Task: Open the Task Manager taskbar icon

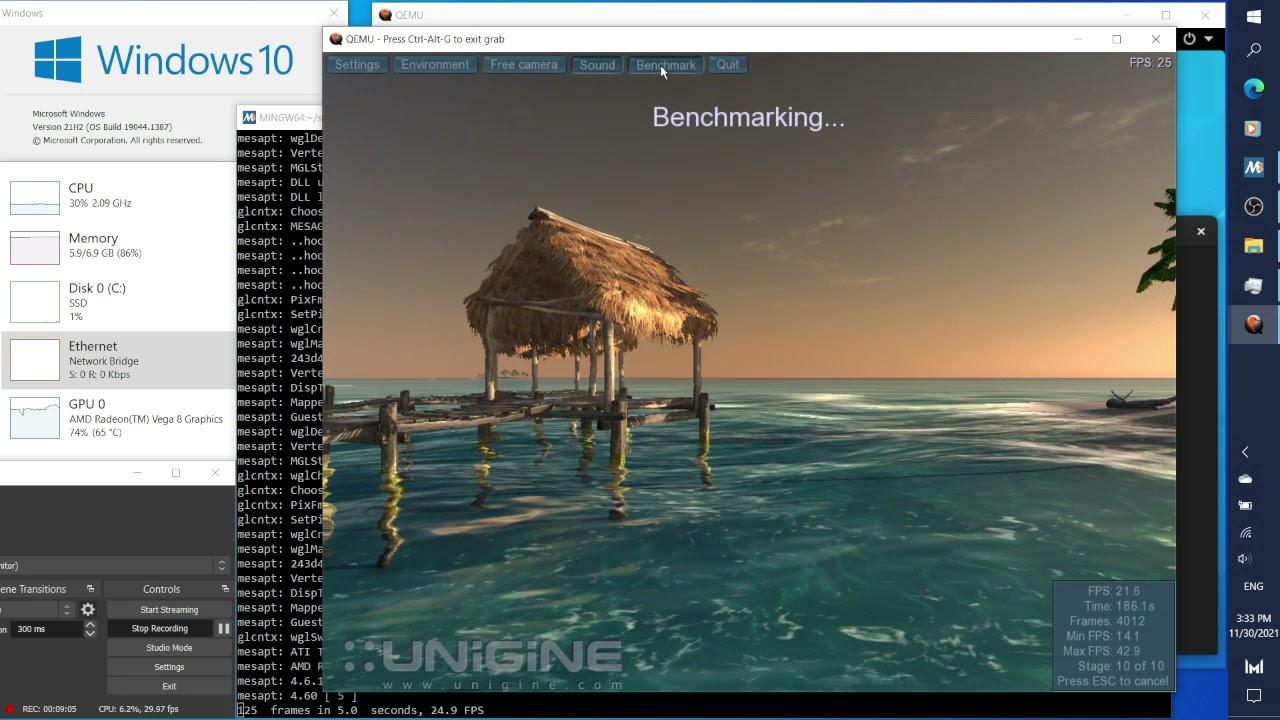Action: pyautogui.click(x=1254, y=285)
